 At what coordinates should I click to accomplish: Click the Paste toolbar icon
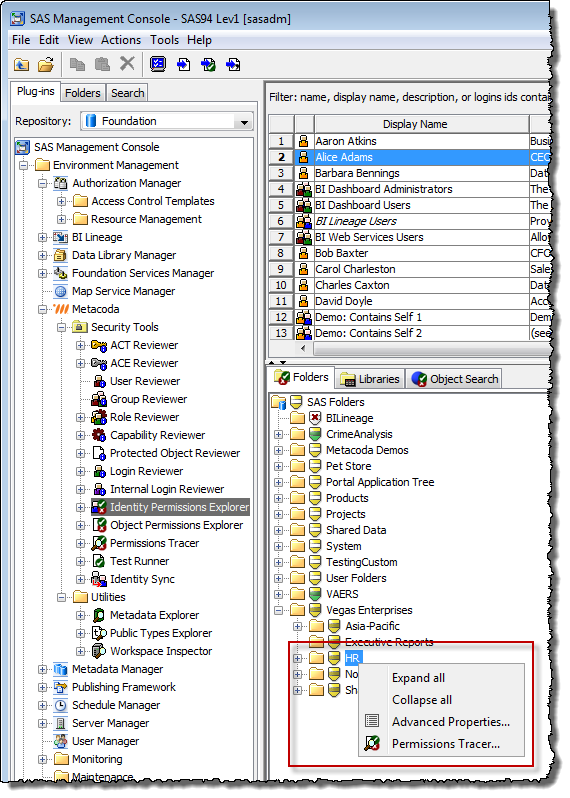click(x=102, y=65)
